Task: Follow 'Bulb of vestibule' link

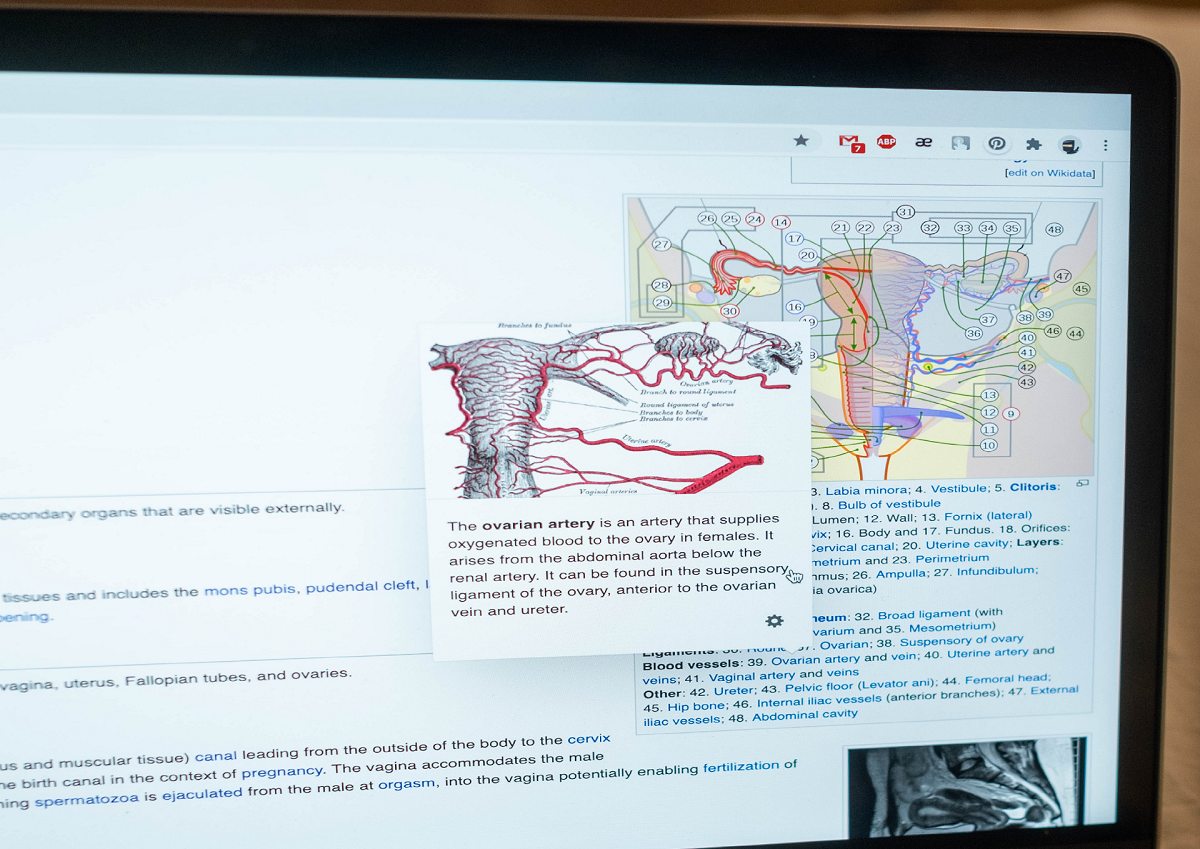Action: [x=889, y=504]
